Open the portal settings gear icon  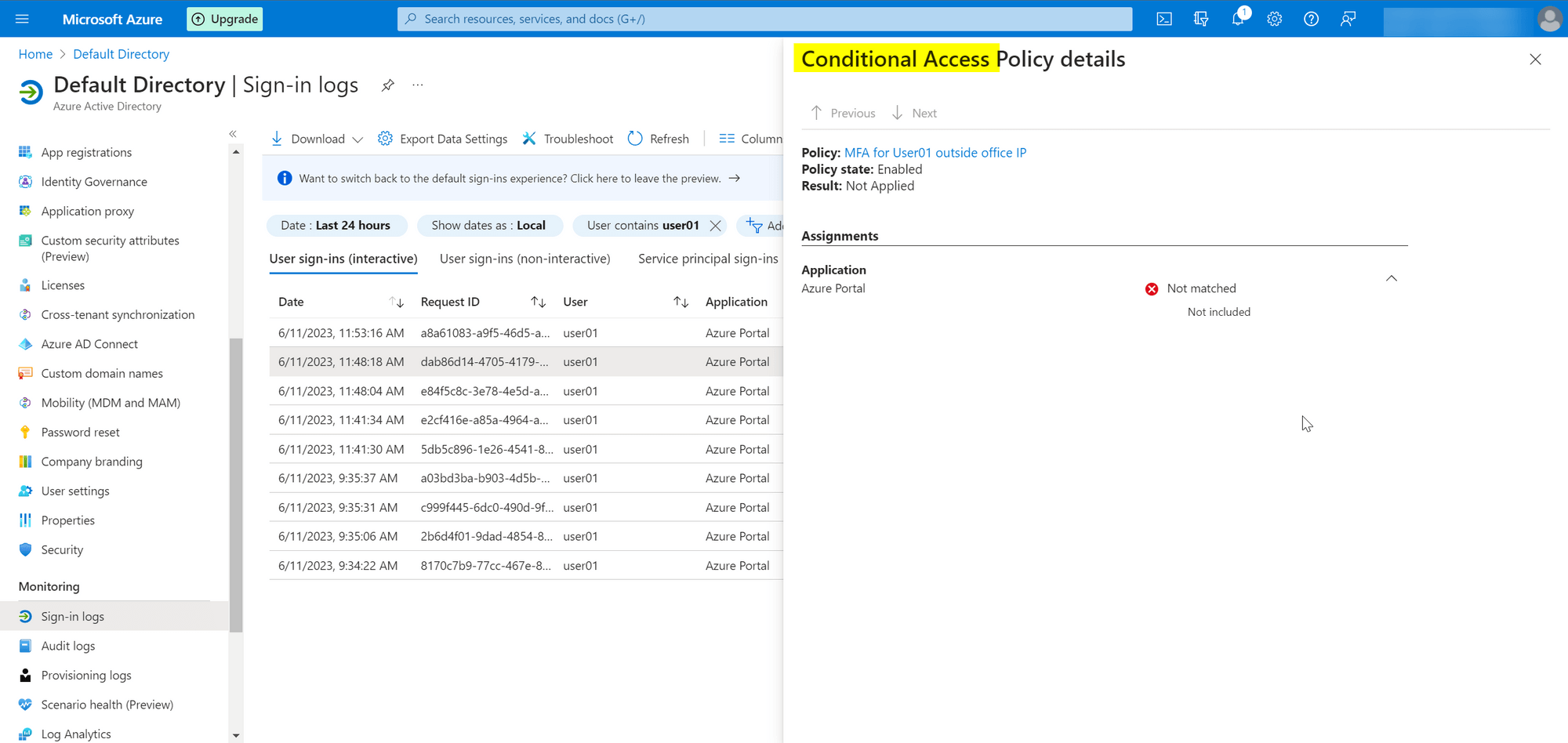coord(1275,19)
